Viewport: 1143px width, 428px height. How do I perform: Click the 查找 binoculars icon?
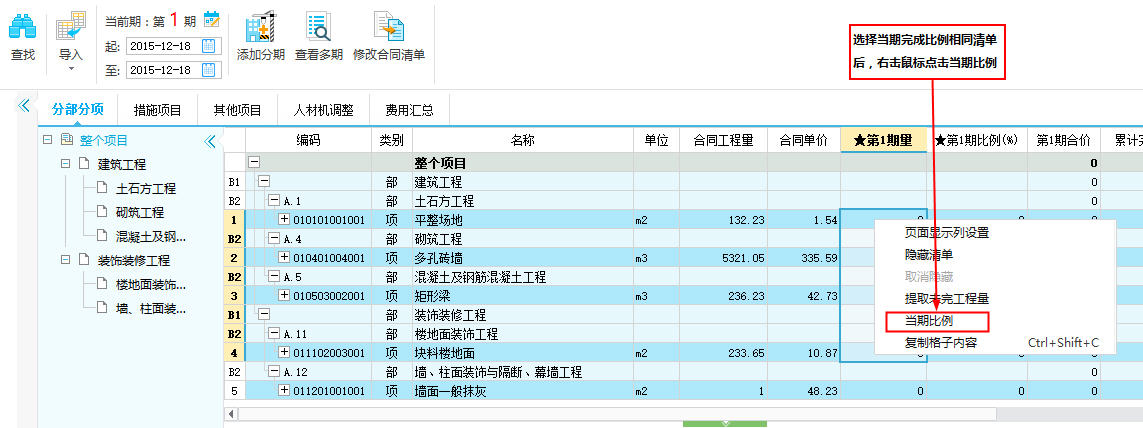click(x=22, y=28)
